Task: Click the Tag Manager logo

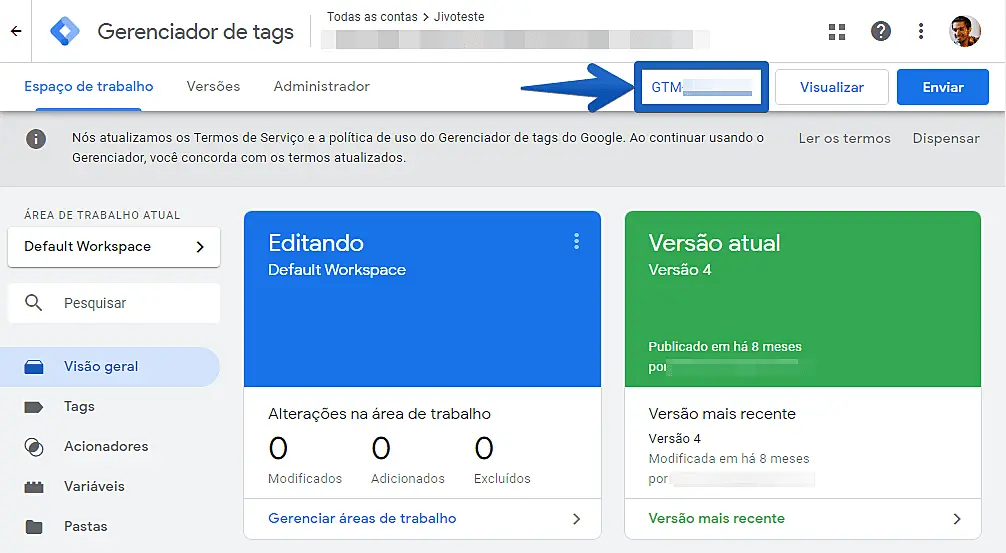Action: click(x=65, y=31)
